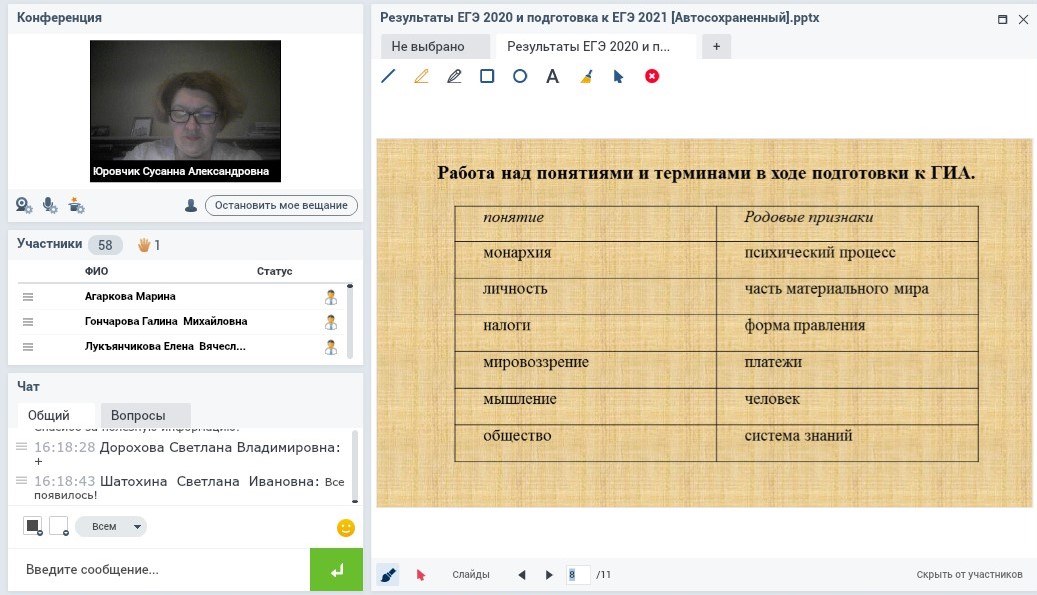Open message menu for Дорохова Светлана Владимировна

point(22,447)
